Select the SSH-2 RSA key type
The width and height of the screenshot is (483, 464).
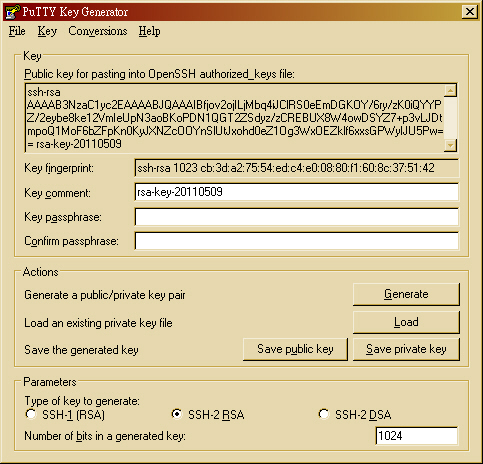coord(177,414)
